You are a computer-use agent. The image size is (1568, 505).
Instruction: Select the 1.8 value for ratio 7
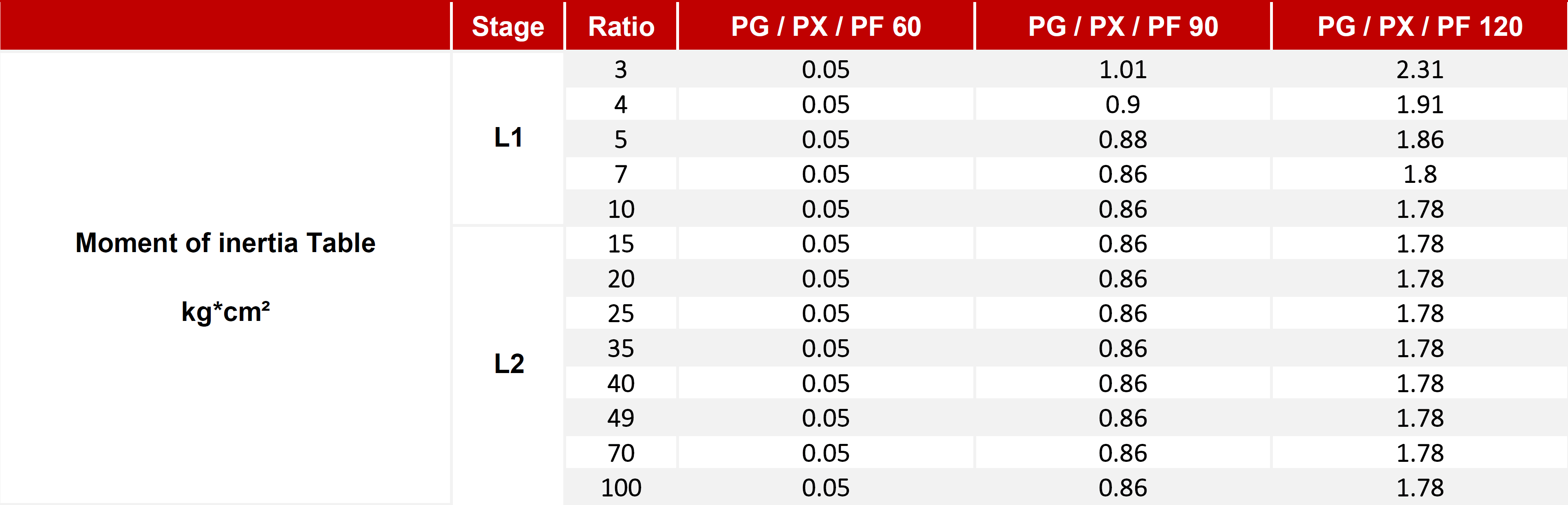coord(1420,174)
